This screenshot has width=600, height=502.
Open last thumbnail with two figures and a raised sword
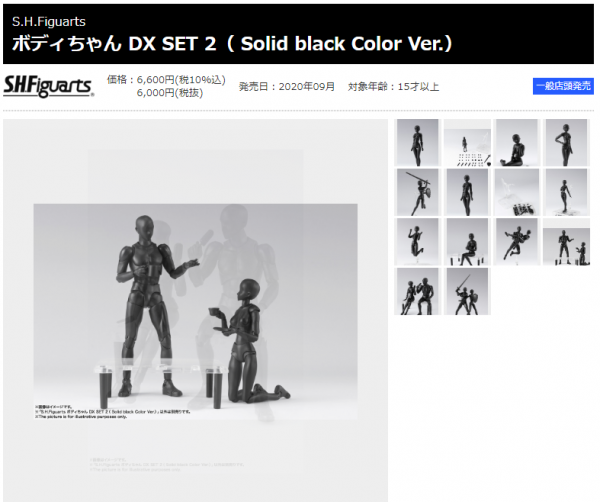point(467,292)
